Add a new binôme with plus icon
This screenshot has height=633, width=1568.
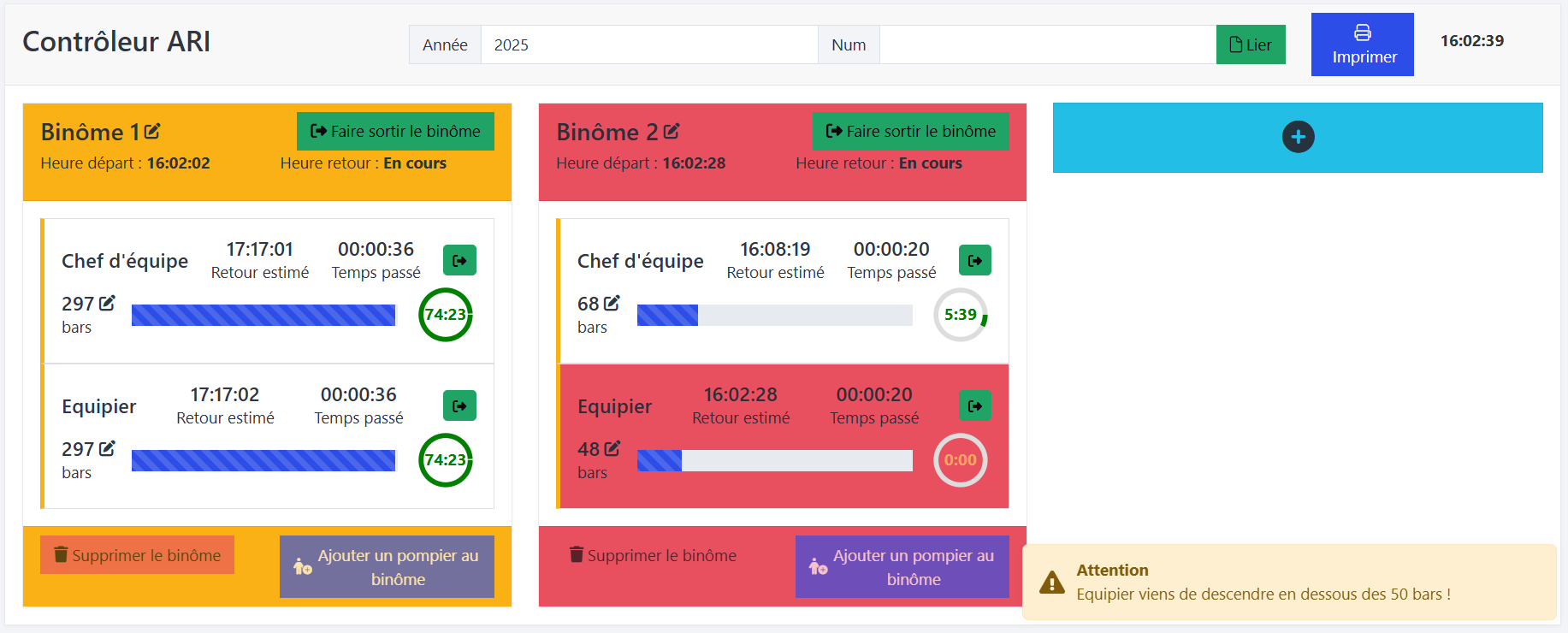1298,137
